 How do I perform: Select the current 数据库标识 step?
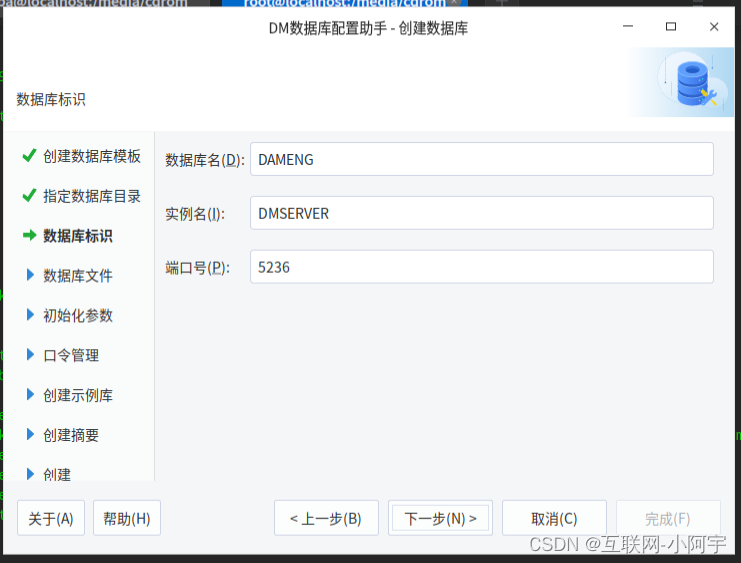(x=78, y=235)
